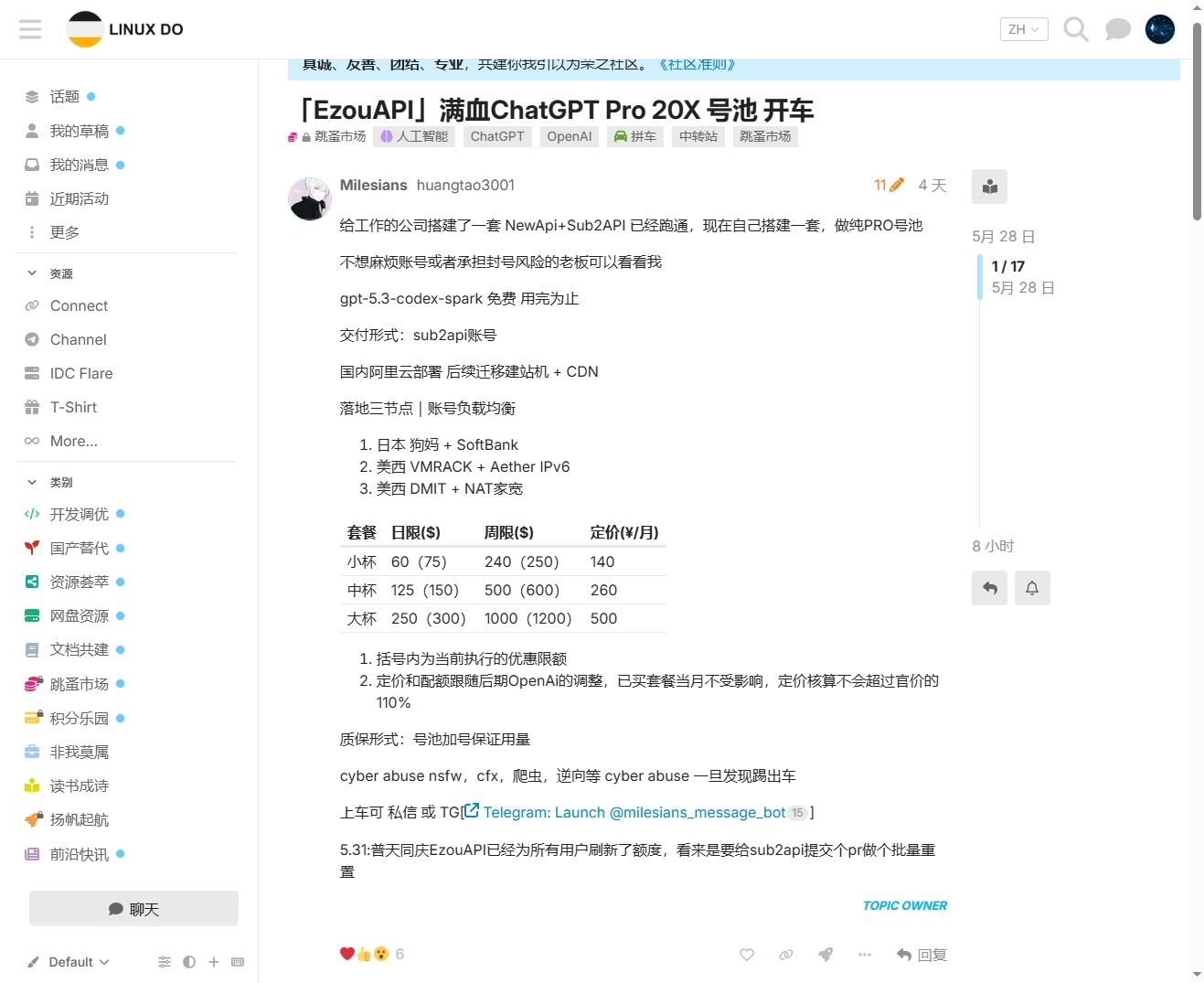The width and height of the screenshot is (1204, 983).
Task: Open 我的消息 in the sidebar
Action: pyautogui.click(x=79, y=165)
